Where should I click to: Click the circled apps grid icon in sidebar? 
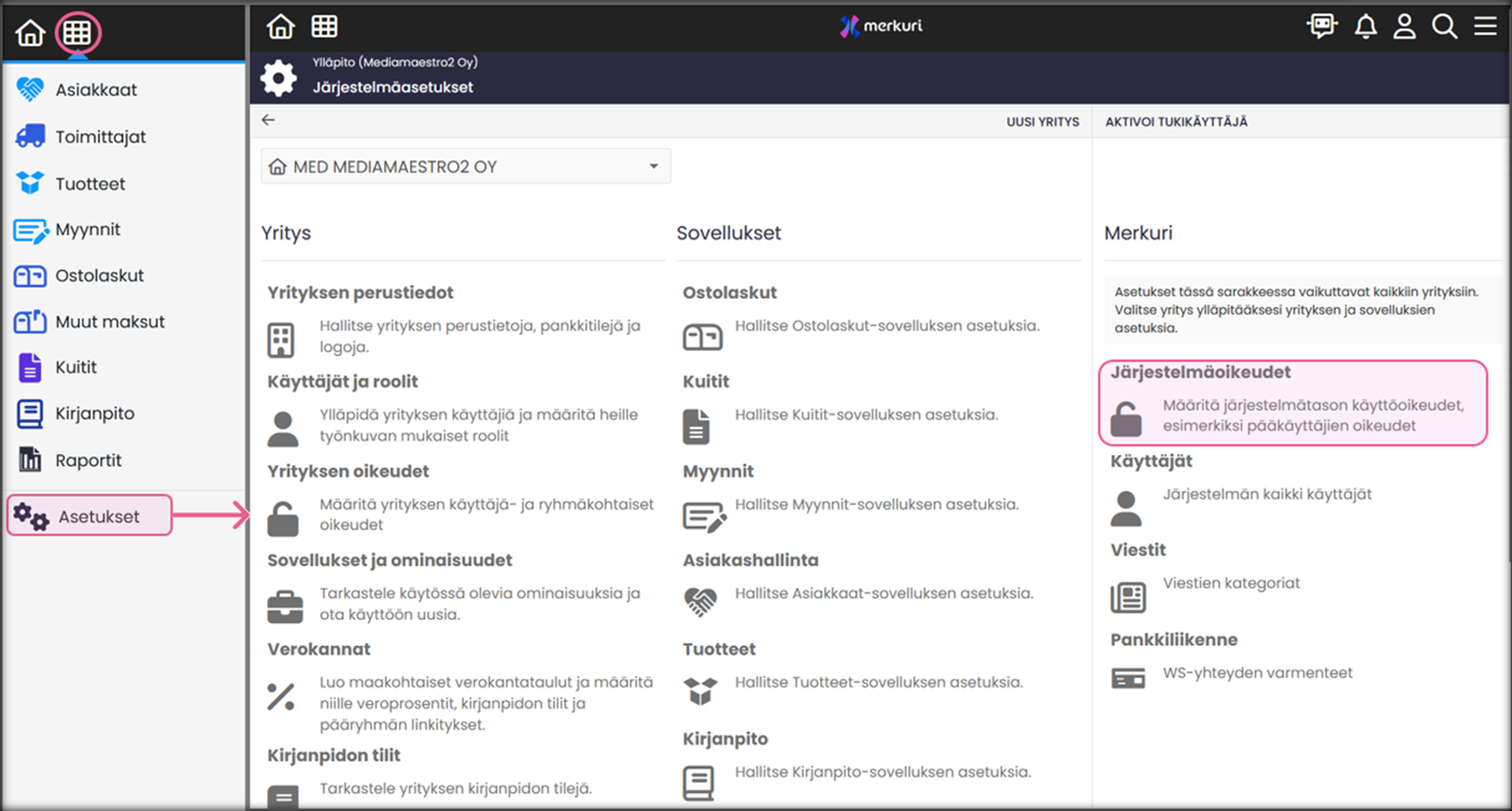[x=77, y=33]
